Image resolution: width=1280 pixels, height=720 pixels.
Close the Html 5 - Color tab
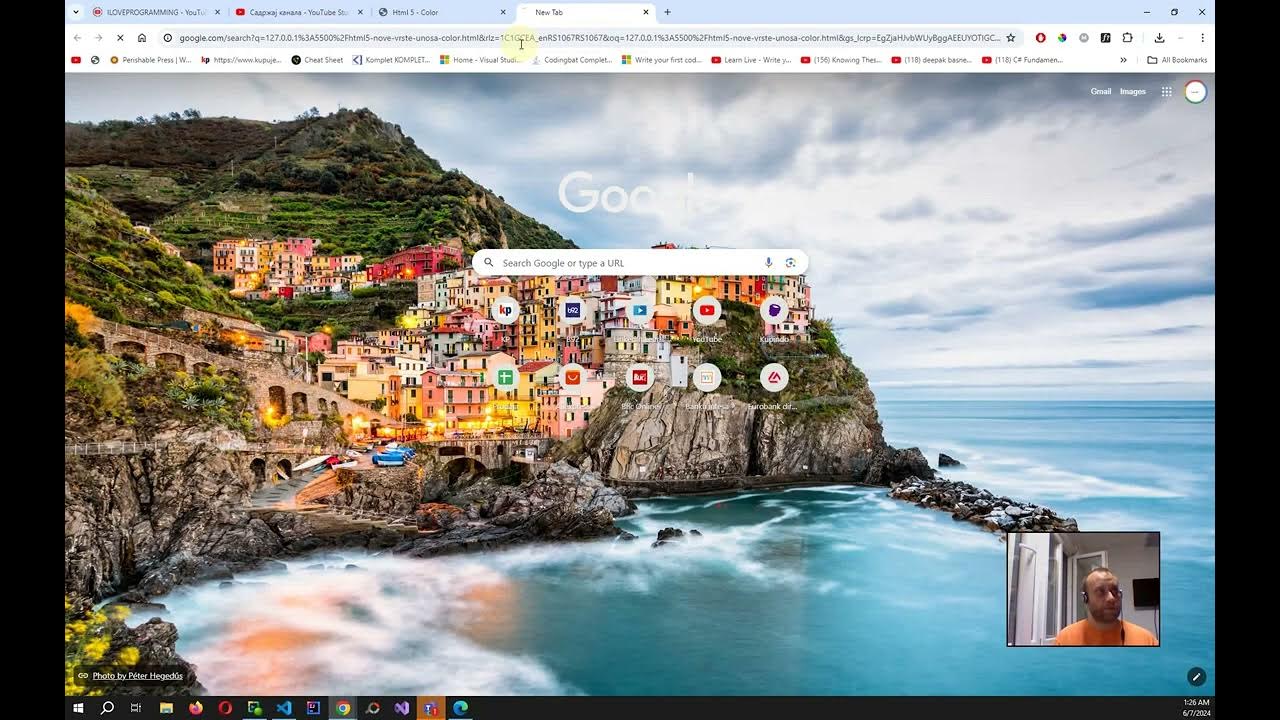[502, 12]
